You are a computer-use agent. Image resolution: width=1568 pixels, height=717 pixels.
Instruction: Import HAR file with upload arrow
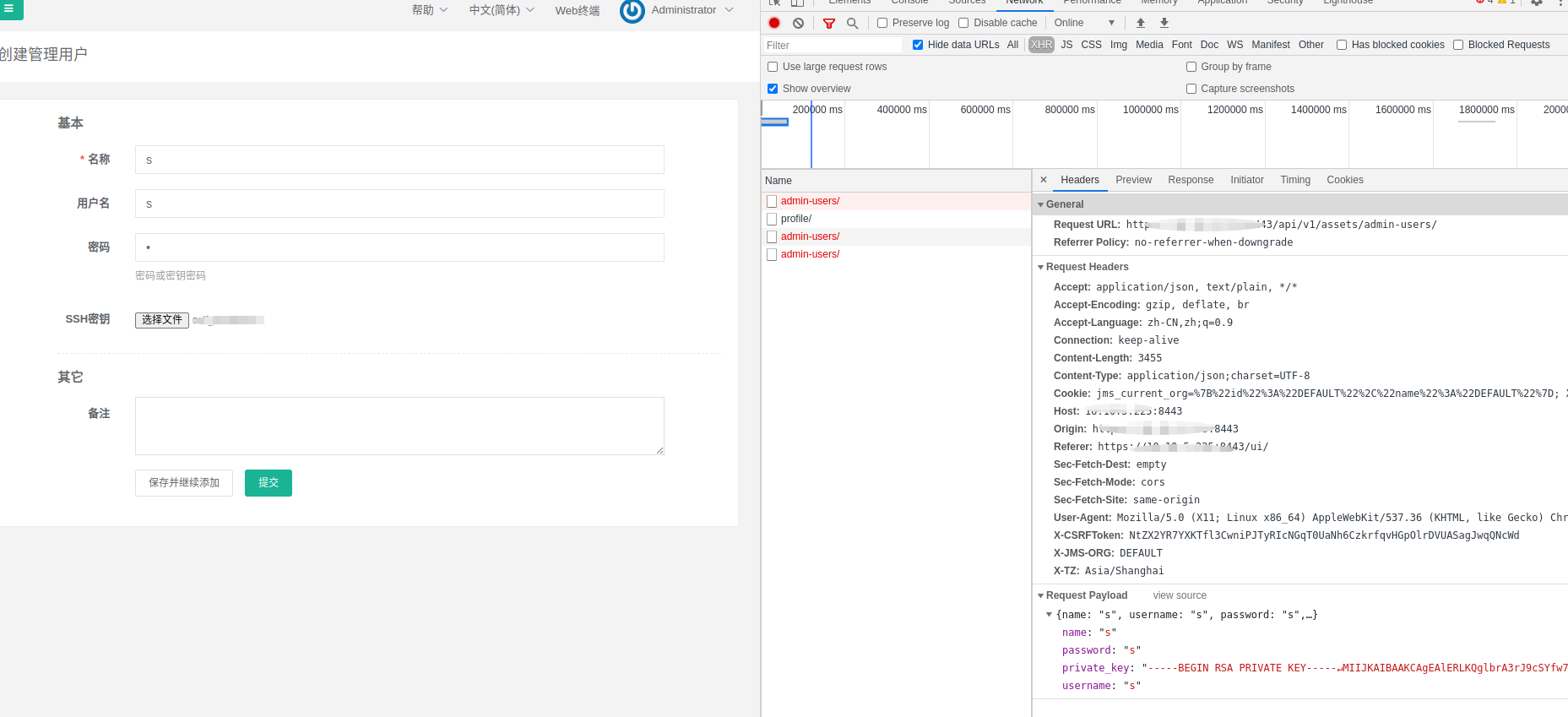pos(1141,23)
